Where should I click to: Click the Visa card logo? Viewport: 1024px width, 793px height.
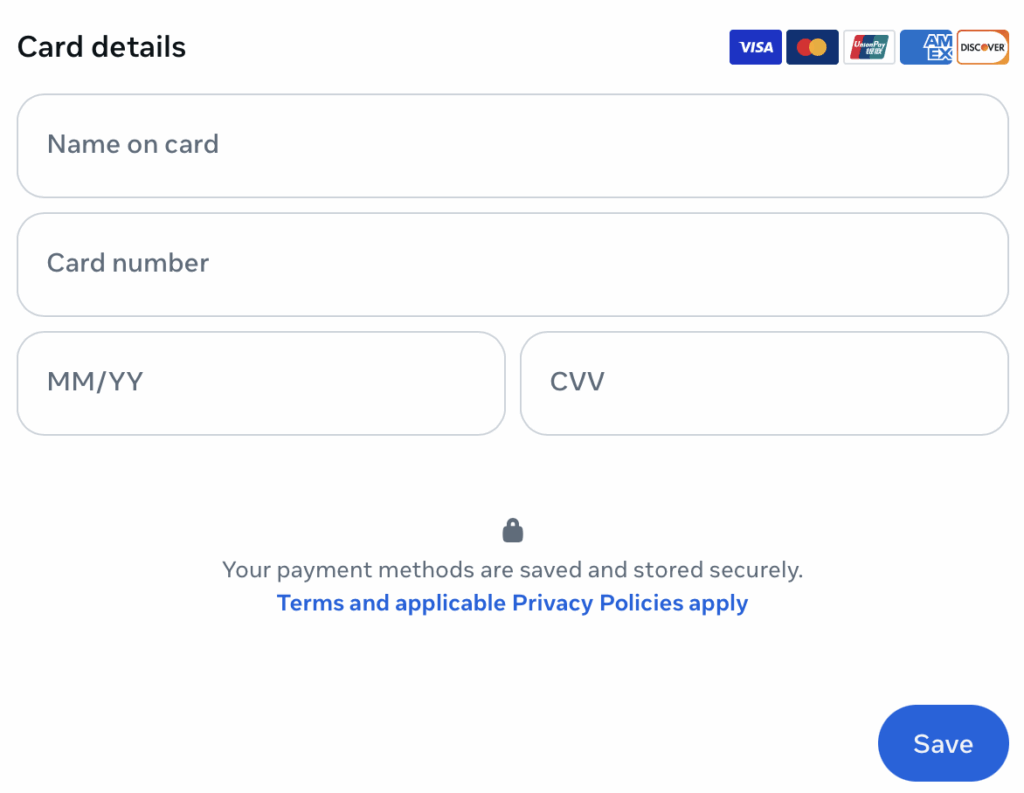pos(755,47)
